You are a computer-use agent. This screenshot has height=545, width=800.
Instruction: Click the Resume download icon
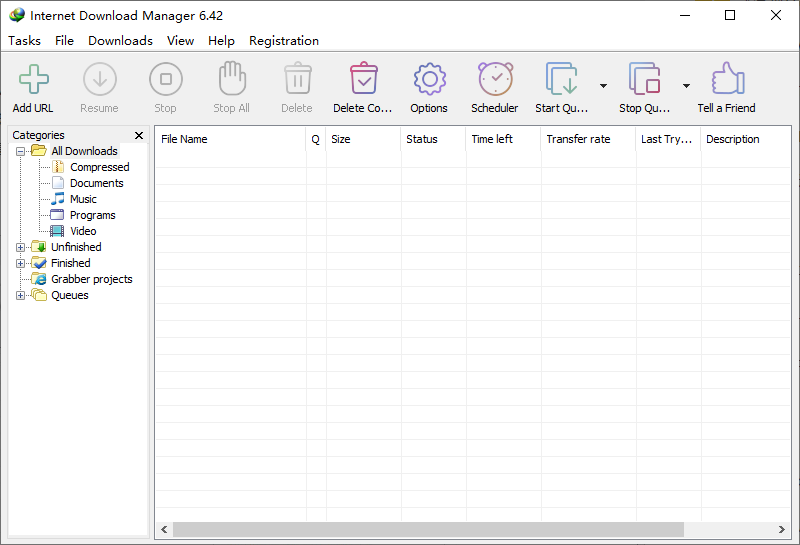tap(99, 79)
